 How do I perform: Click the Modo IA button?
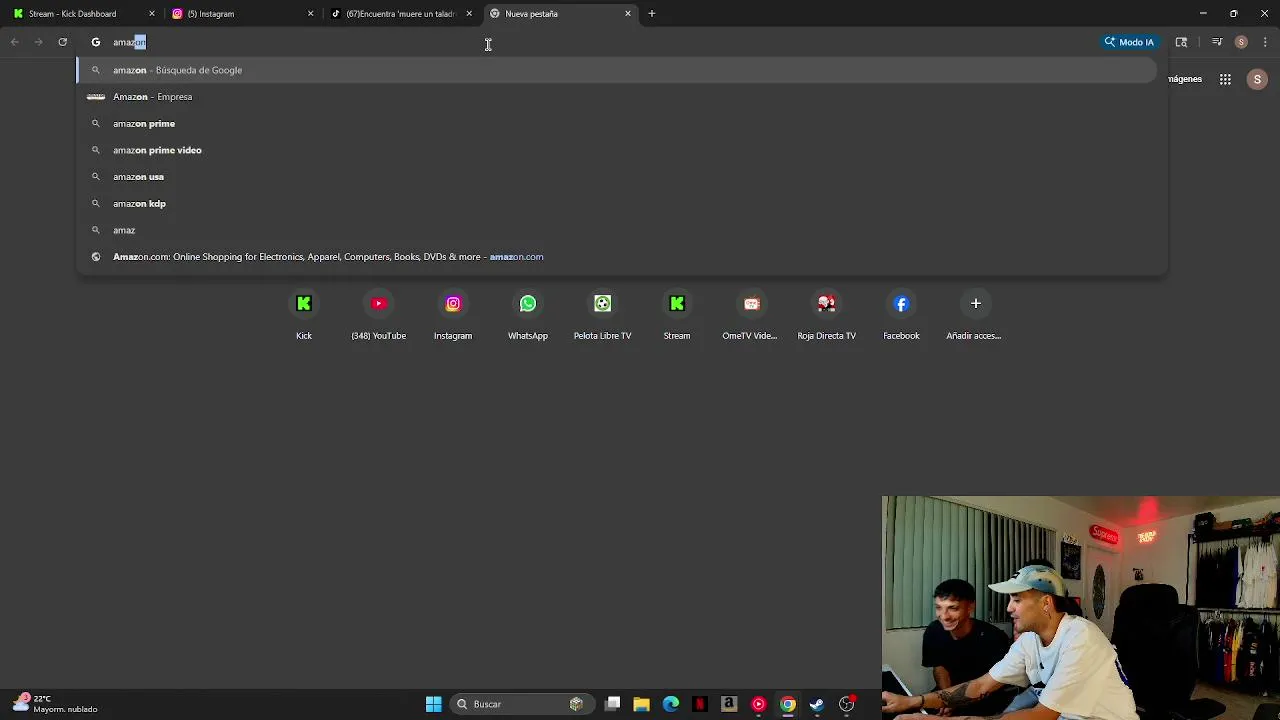coord(1129,42)
